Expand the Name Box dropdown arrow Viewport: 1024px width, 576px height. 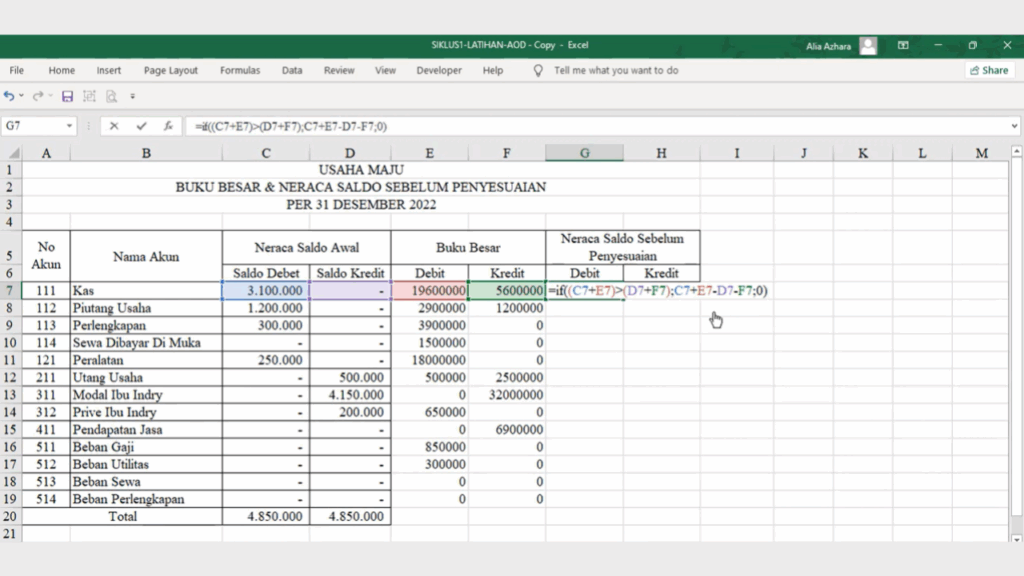(70, 126)
